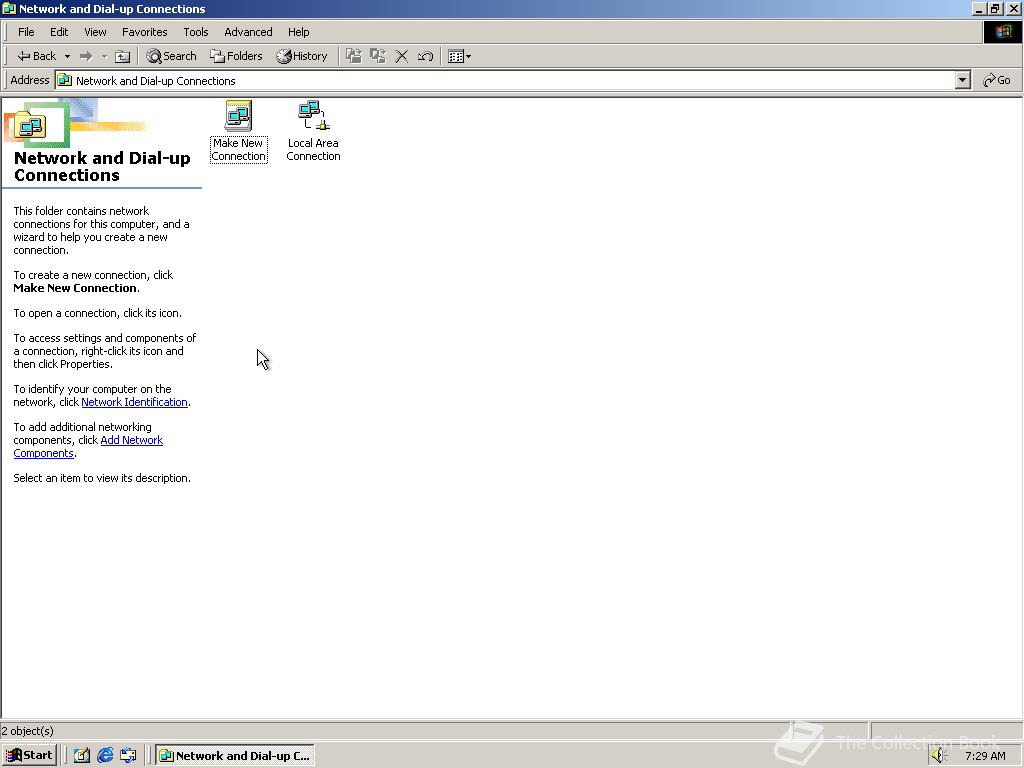This screenshot has width=1024, height=768.
Task: Open the History pane
Action: [302, 56]
